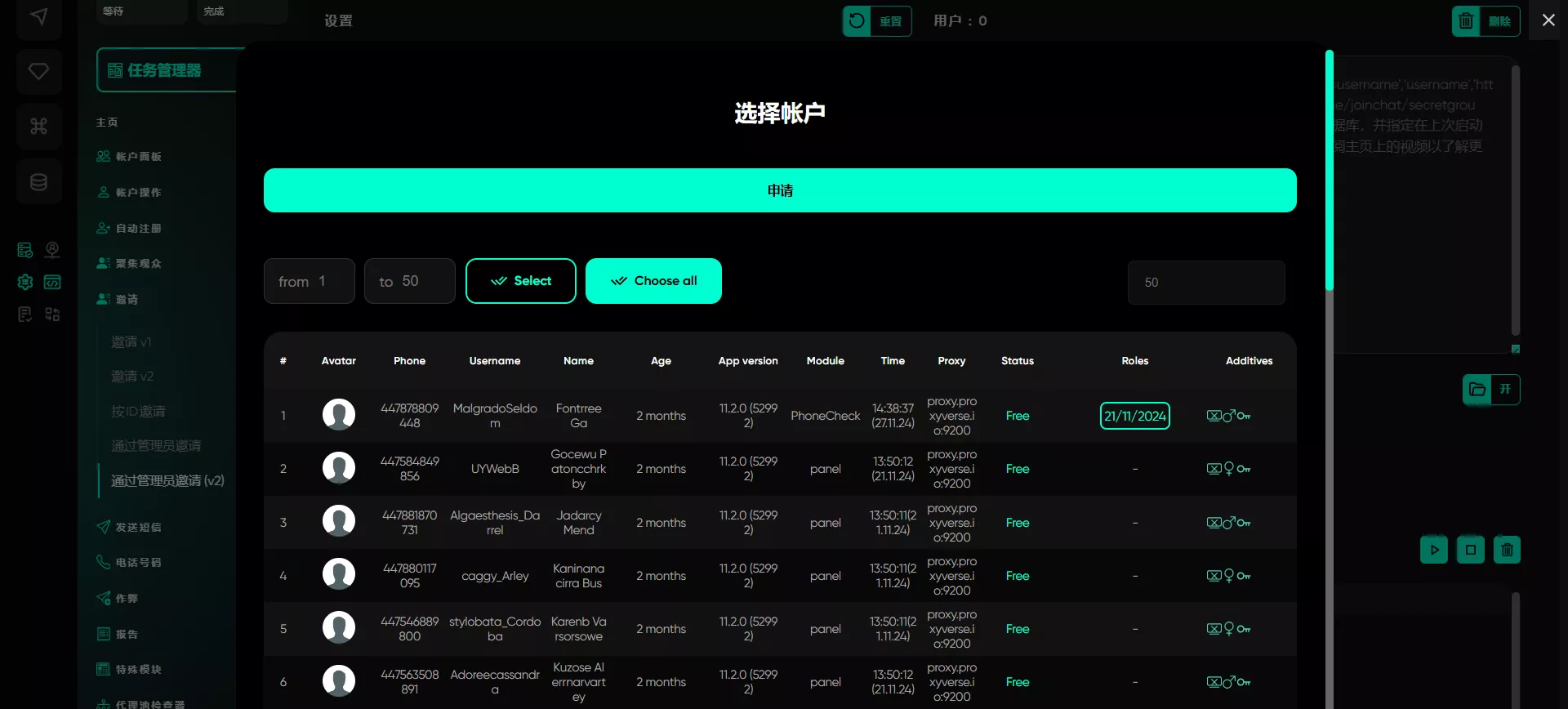
Task: Switch to the 完成 tab
Action: coord(243,11)
